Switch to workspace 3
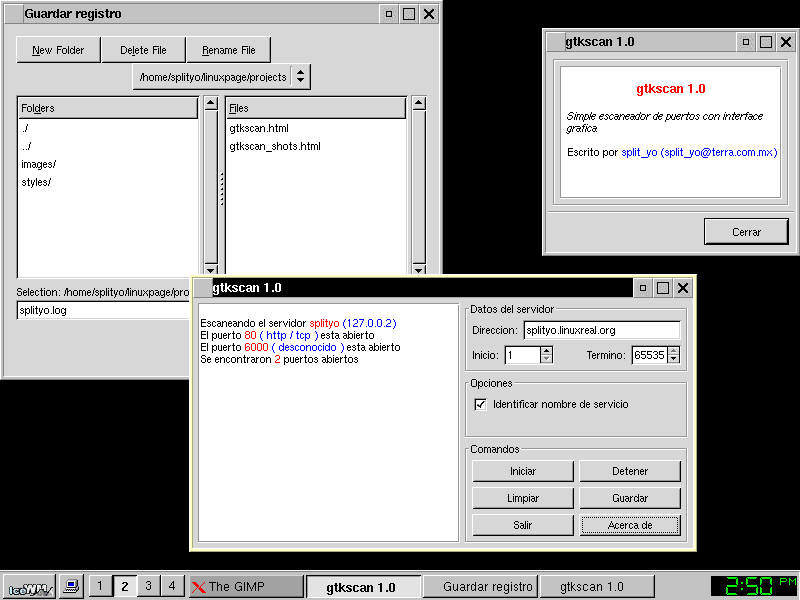Screen dimensions: 800x600 (x=148, y=586)
